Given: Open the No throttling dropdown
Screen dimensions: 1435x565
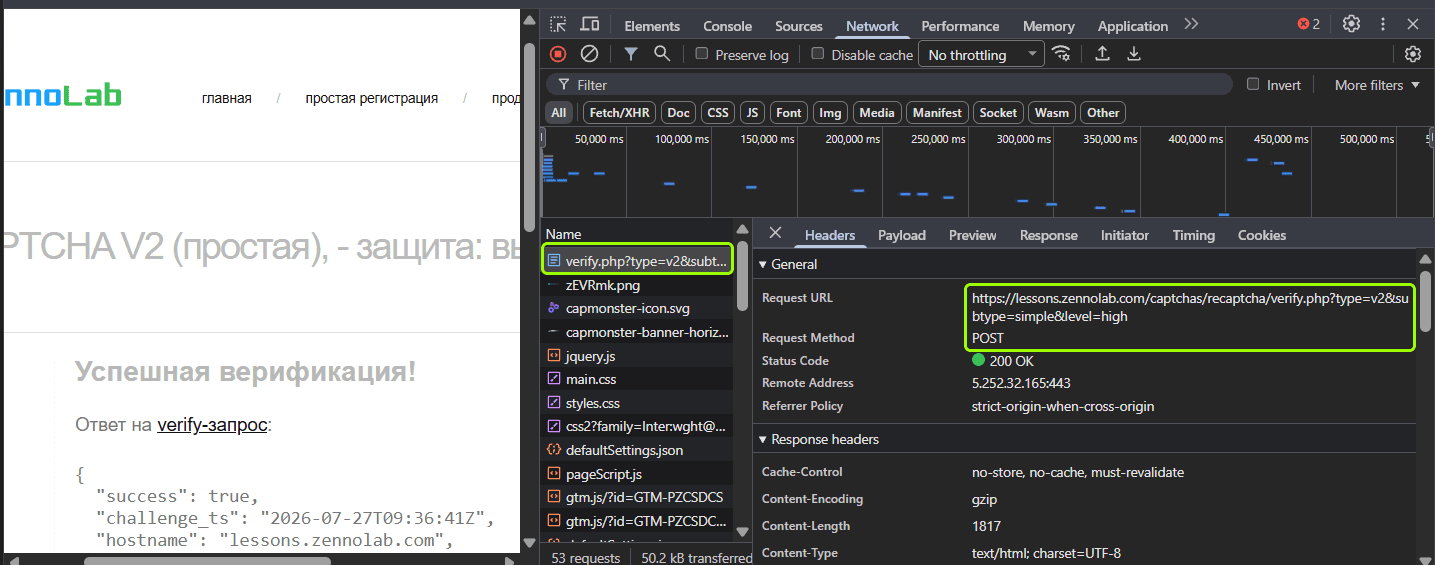Looking at the screenshot, I should click(x=982, y=55).
